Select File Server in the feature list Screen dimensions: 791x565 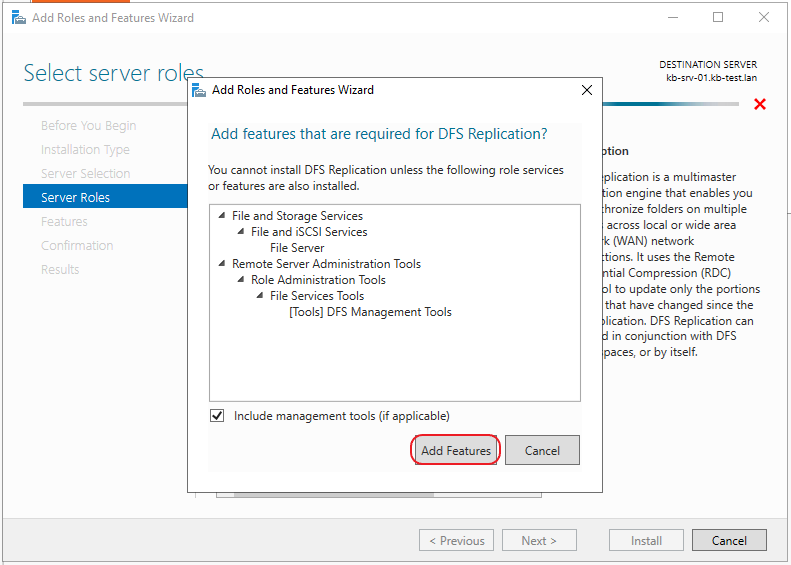pyautogui.click(x=297, y=248)
